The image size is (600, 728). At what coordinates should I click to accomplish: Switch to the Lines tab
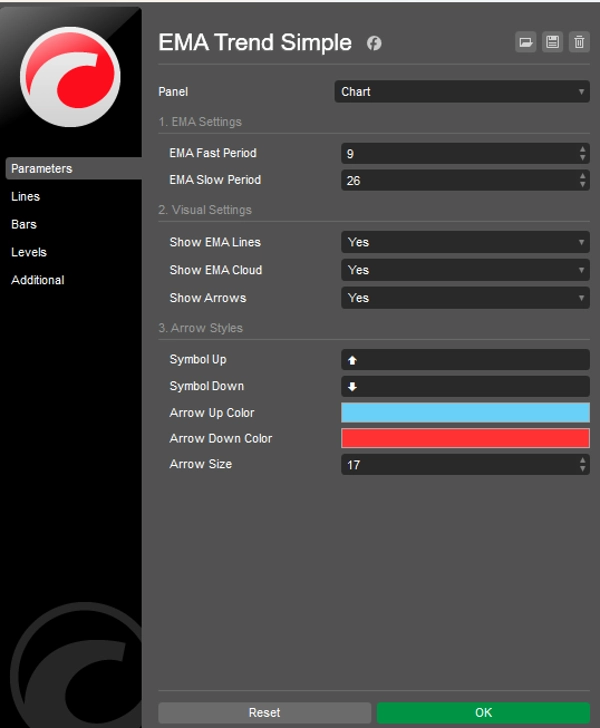click(26, 197)
